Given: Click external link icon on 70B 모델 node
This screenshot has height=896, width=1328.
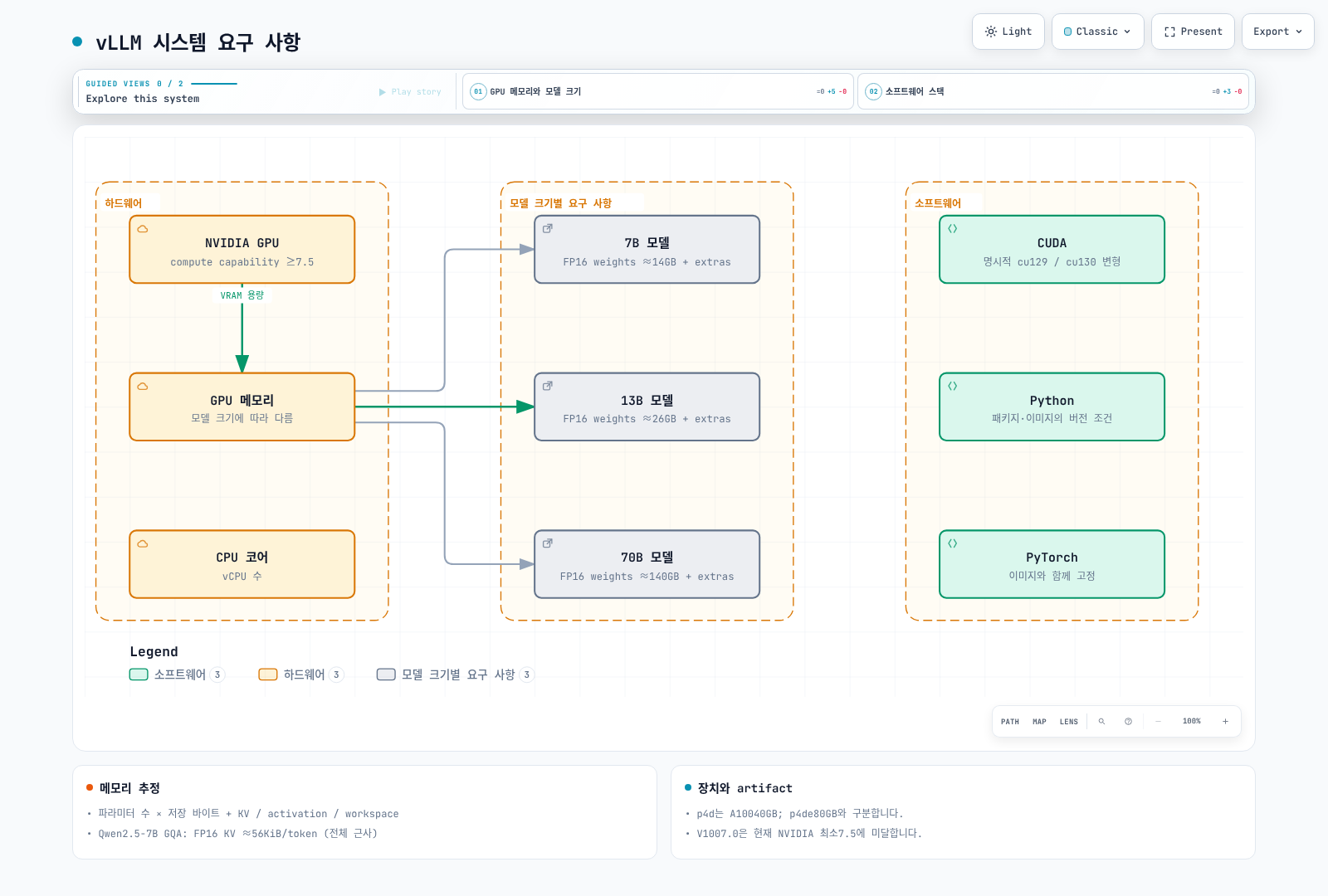Looking at the screenshot, I should pyautogui.click(x=548, y=543).
